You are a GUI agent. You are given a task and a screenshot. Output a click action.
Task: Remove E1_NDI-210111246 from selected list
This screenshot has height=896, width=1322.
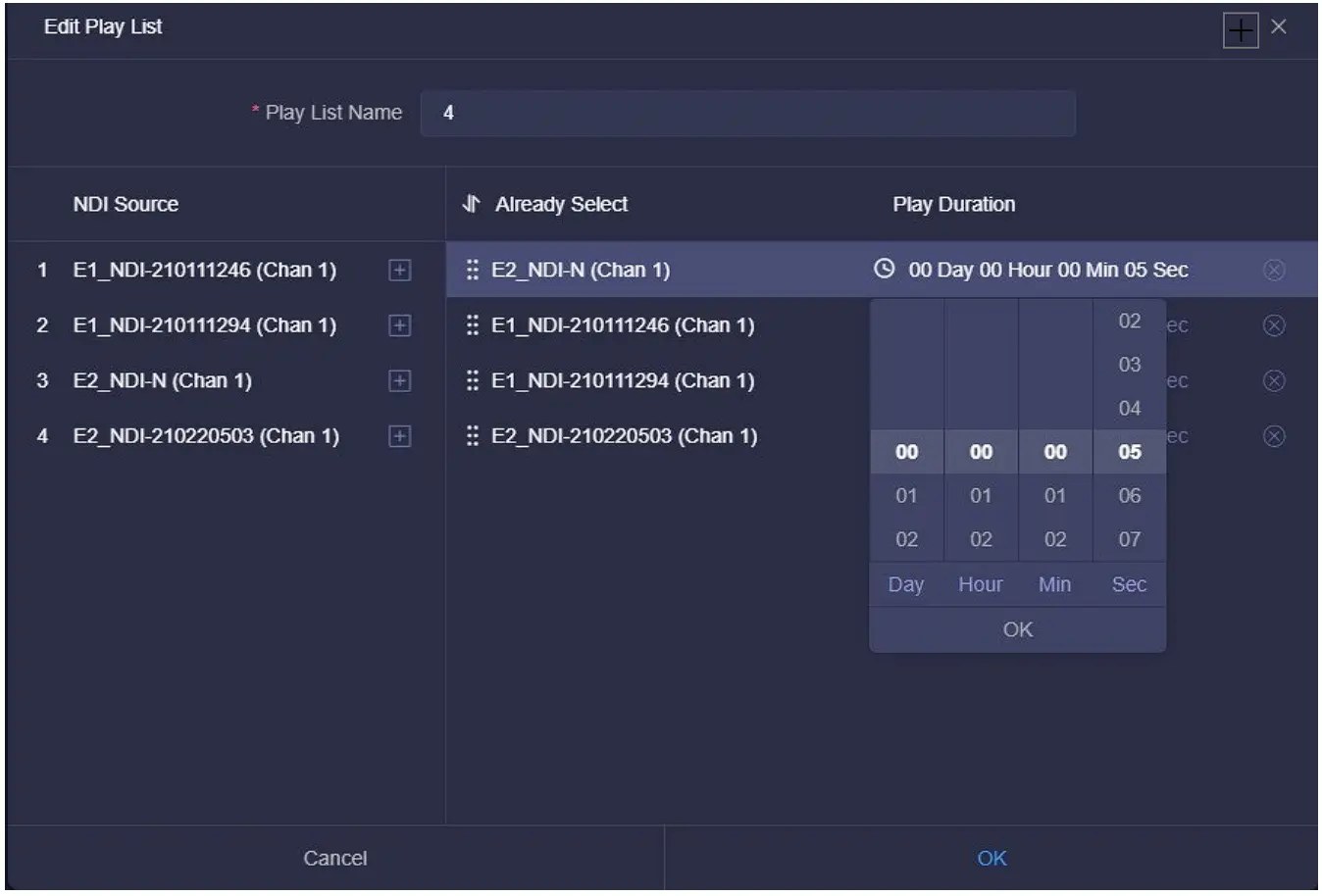pyautogui.click(x=1274, y=325)
